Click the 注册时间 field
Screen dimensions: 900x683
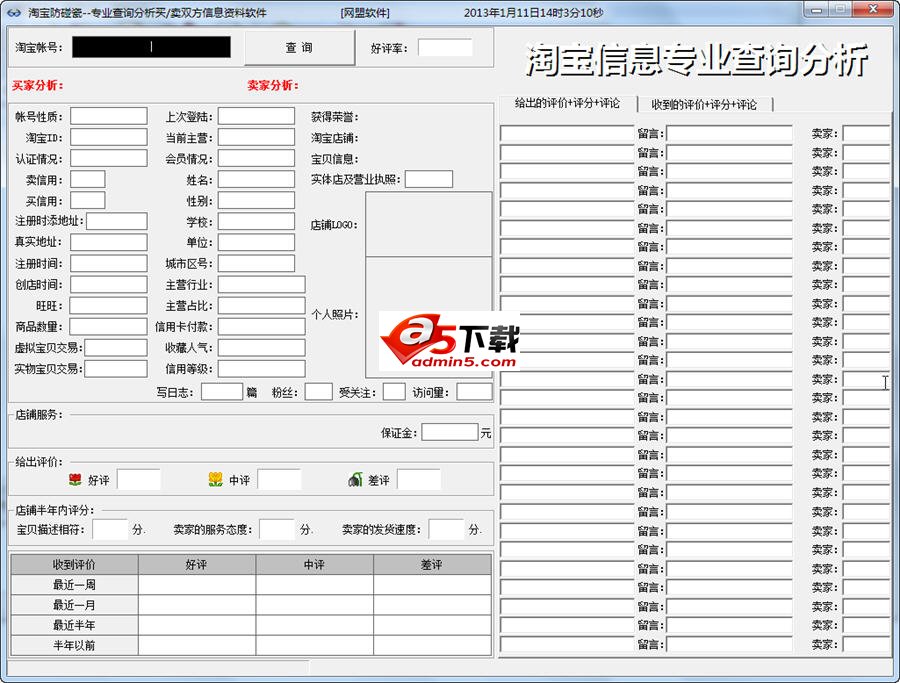[x=109, y=263]
